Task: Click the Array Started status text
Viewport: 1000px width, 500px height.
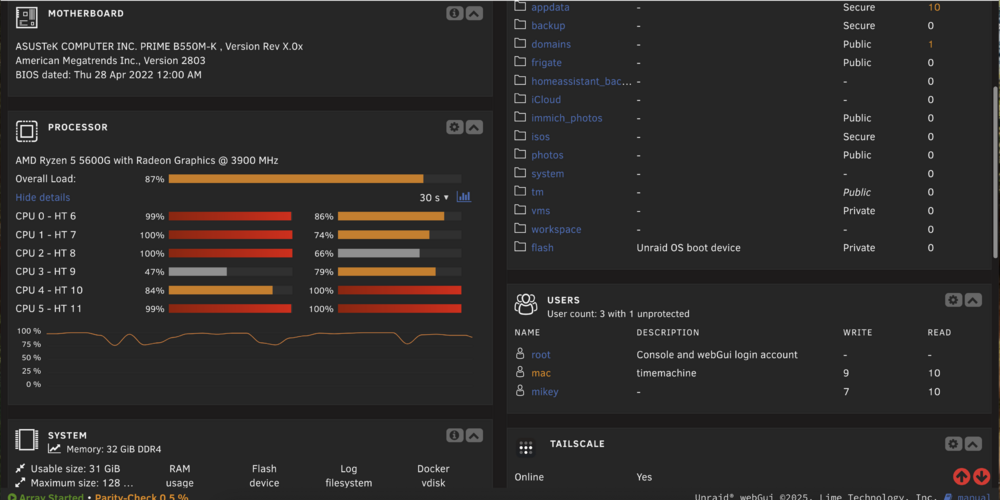Action: pos(51,497)
